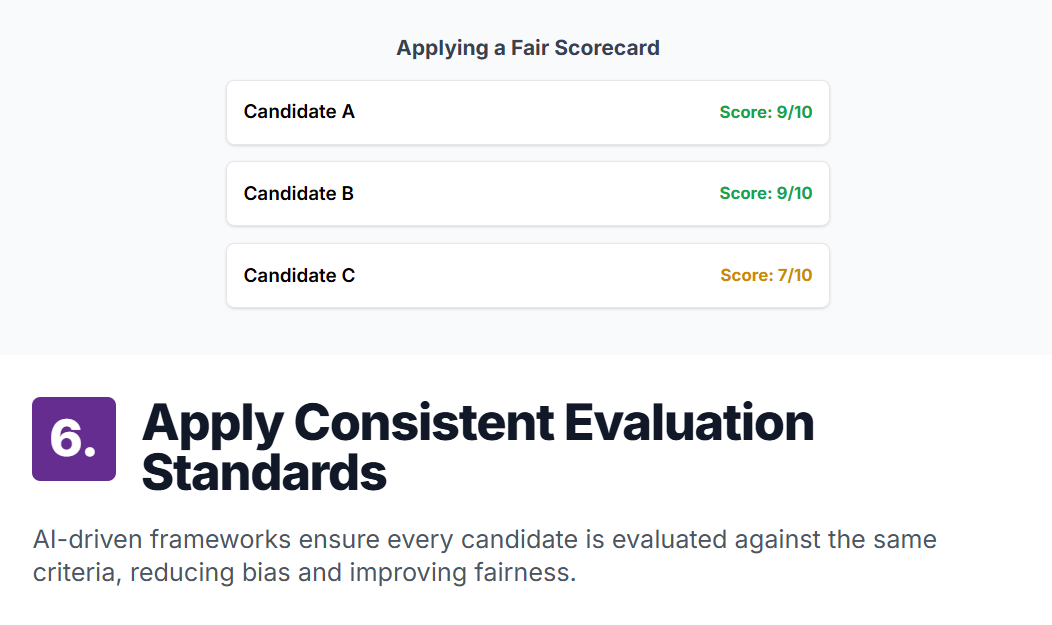Viewport: 1052px width, 625px height.
Task: Click empty middle of Candidate C card
Action: [537, 276]
